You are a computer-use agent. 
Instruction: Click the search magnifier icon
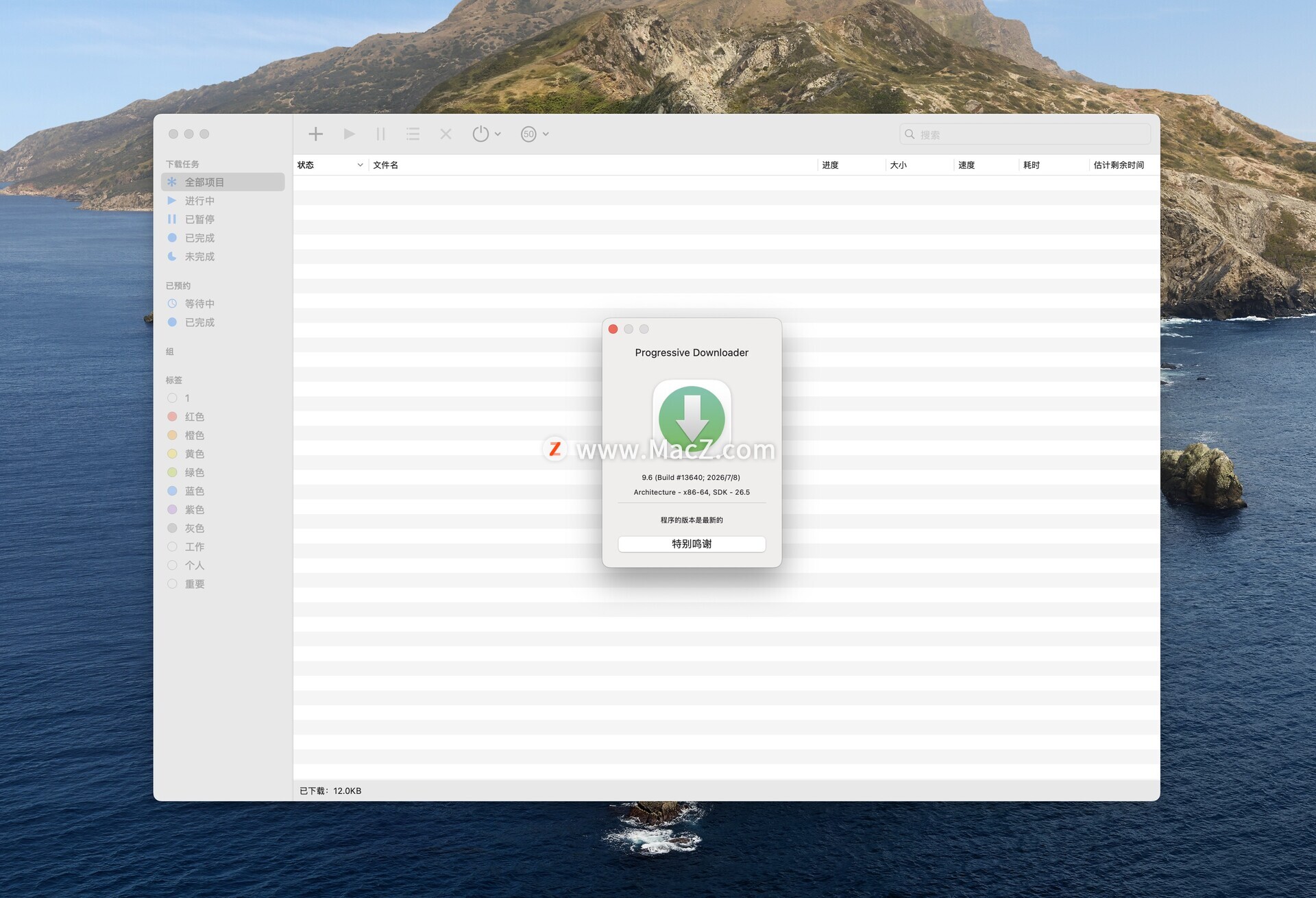pyautogui.click(x=910, y=134)
